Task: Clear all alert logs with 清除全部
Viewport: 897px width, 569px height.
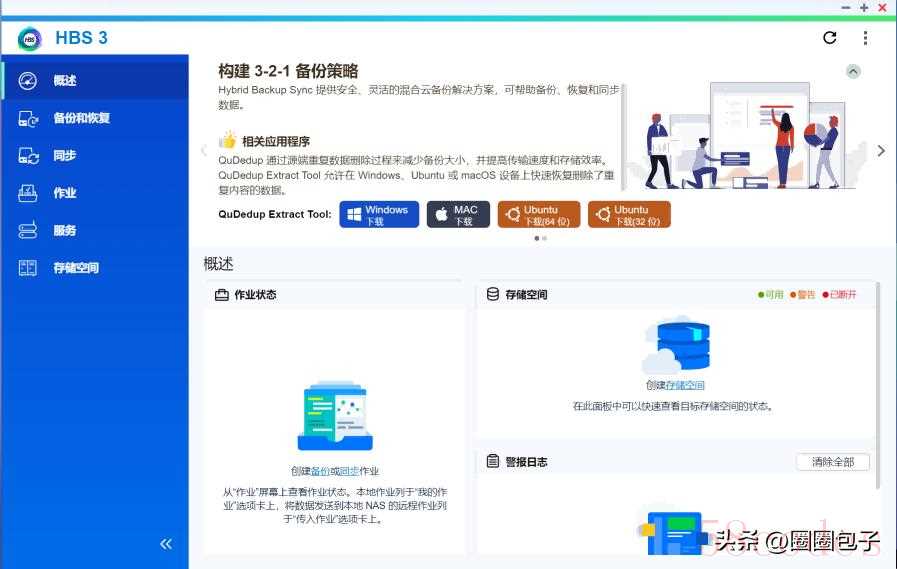Action: point(833,462)
